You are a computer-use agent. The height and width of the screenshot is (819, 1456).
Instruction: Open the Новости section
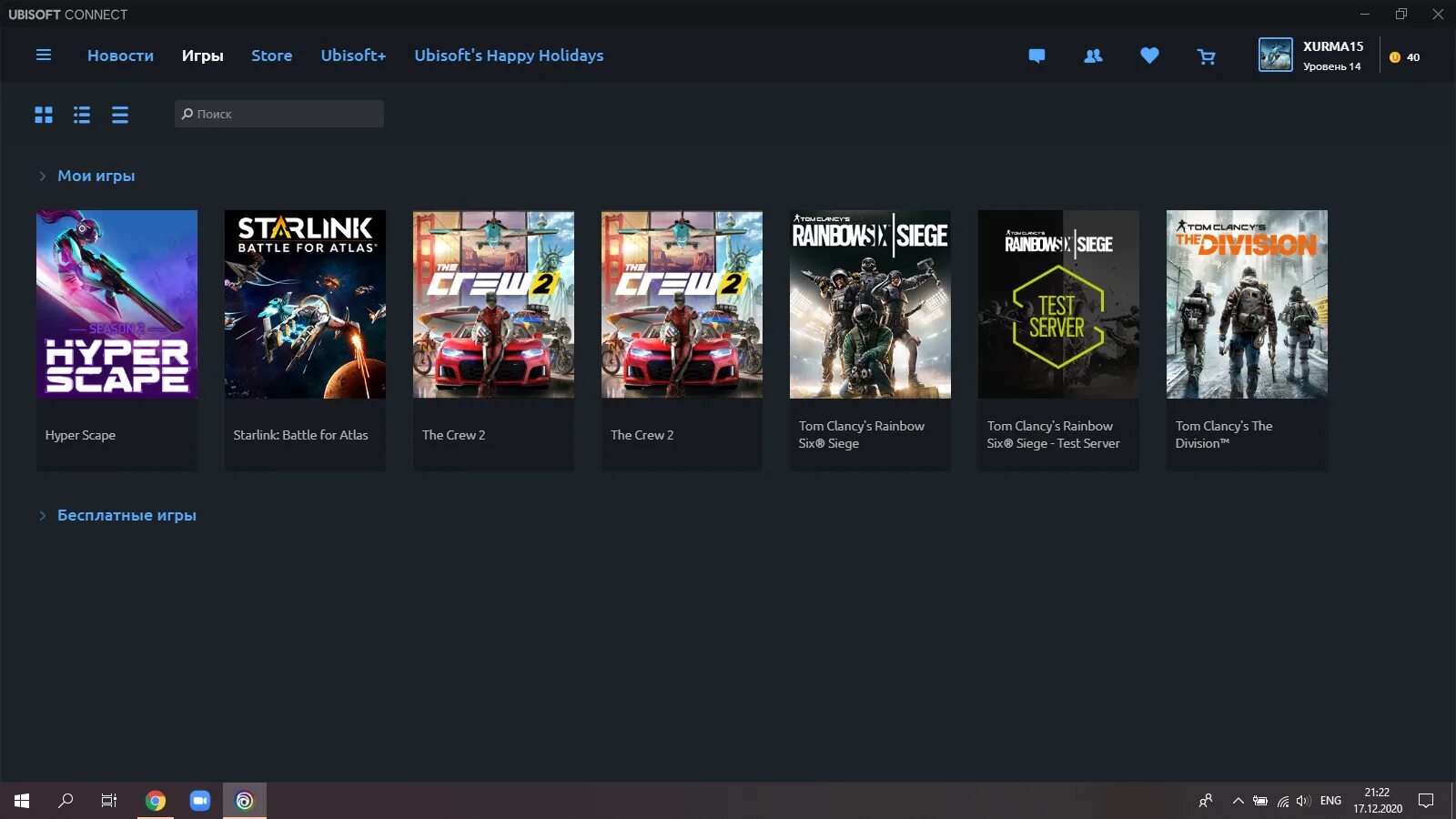(120, 56)
